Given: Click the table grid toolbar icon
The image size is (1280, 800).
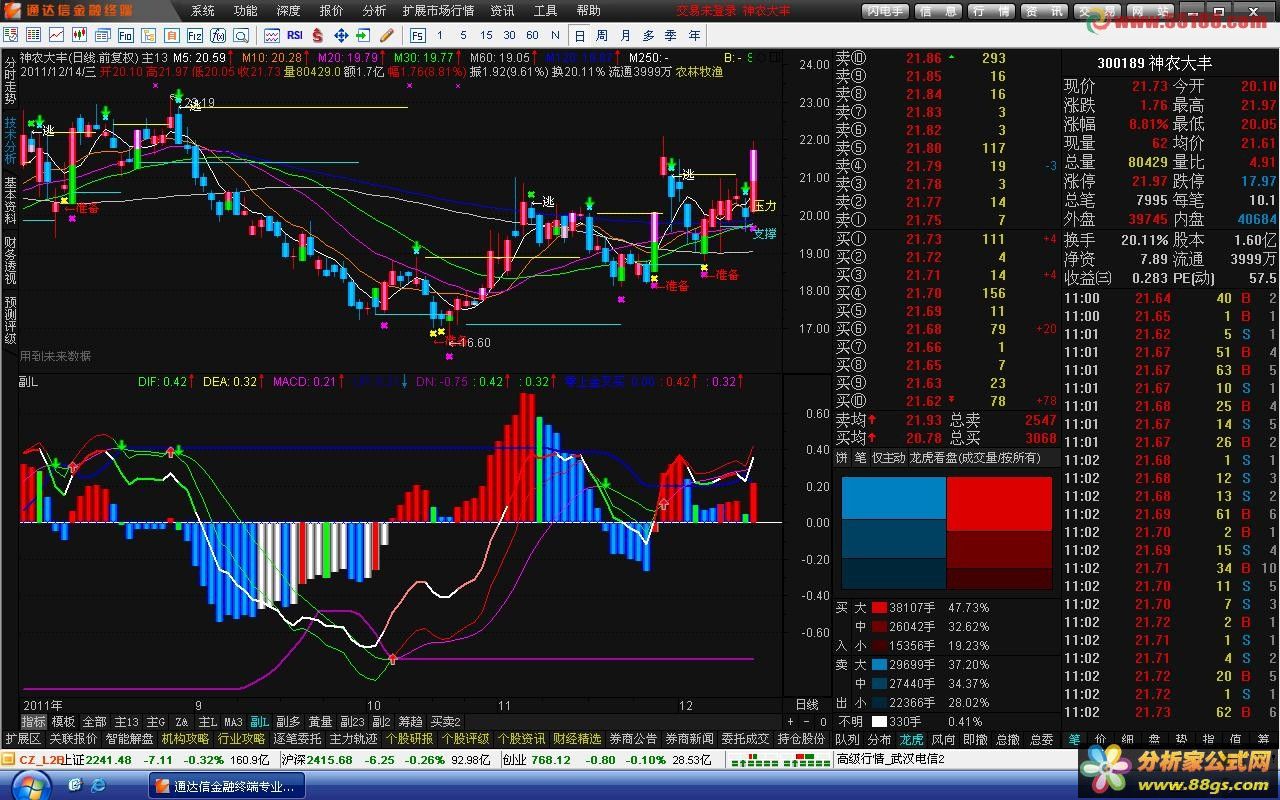Looking at the screenshot, I should coord(34,35).
